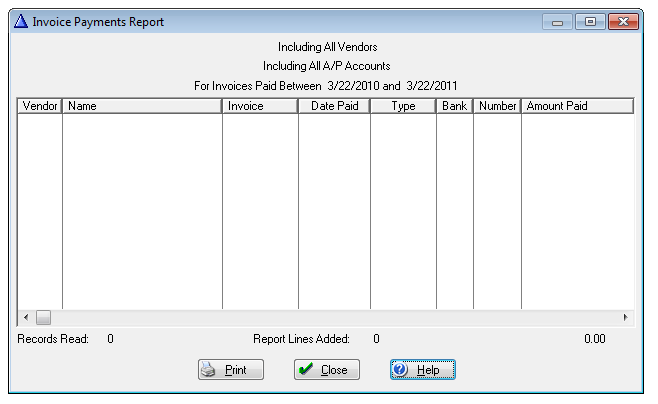Click the horizontal scrollbar right arrow

[x=626, y=317]
